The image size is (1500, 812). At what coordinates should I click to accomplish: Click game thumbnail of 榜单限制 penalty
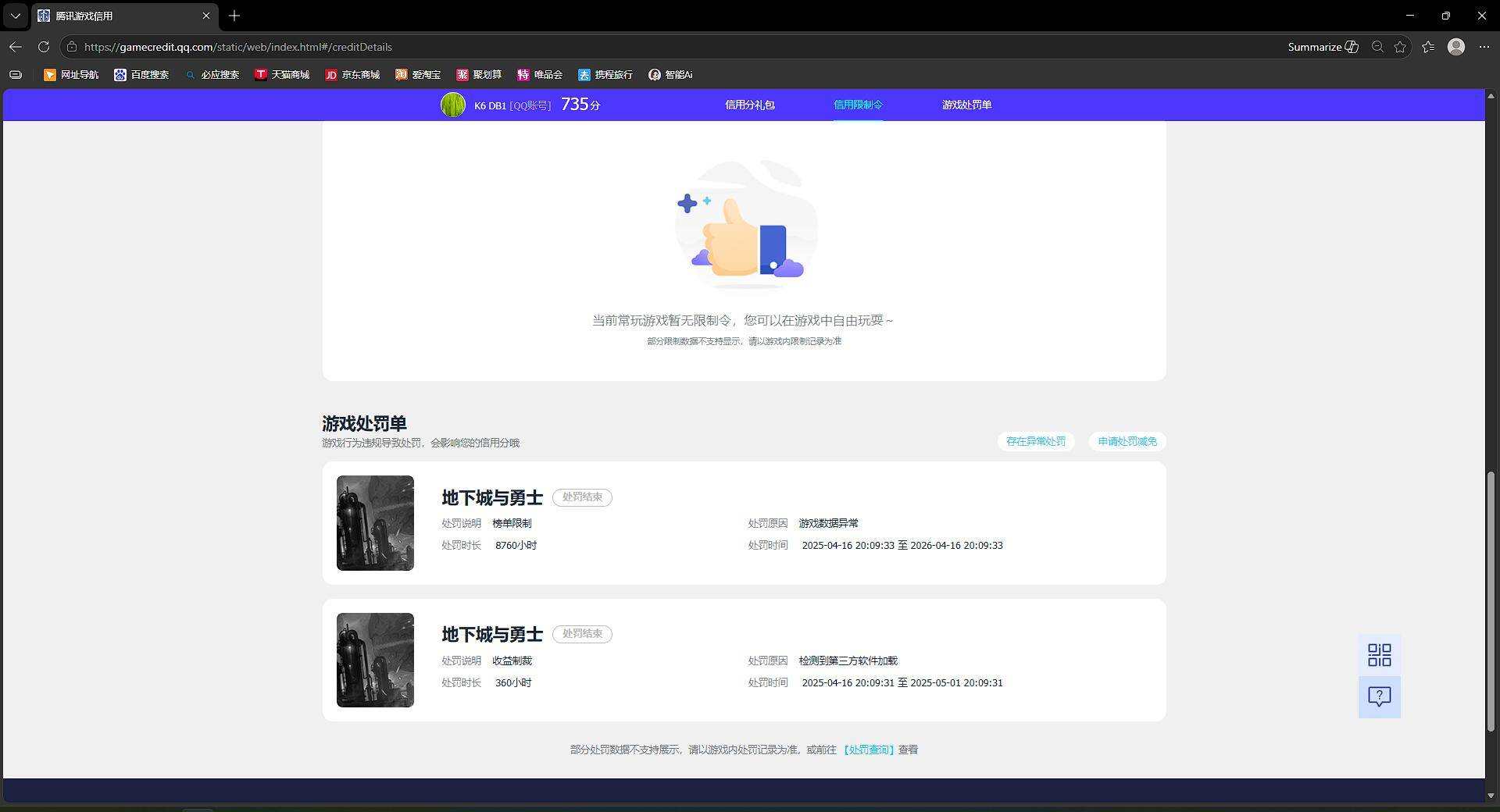(x=375, y=523)
